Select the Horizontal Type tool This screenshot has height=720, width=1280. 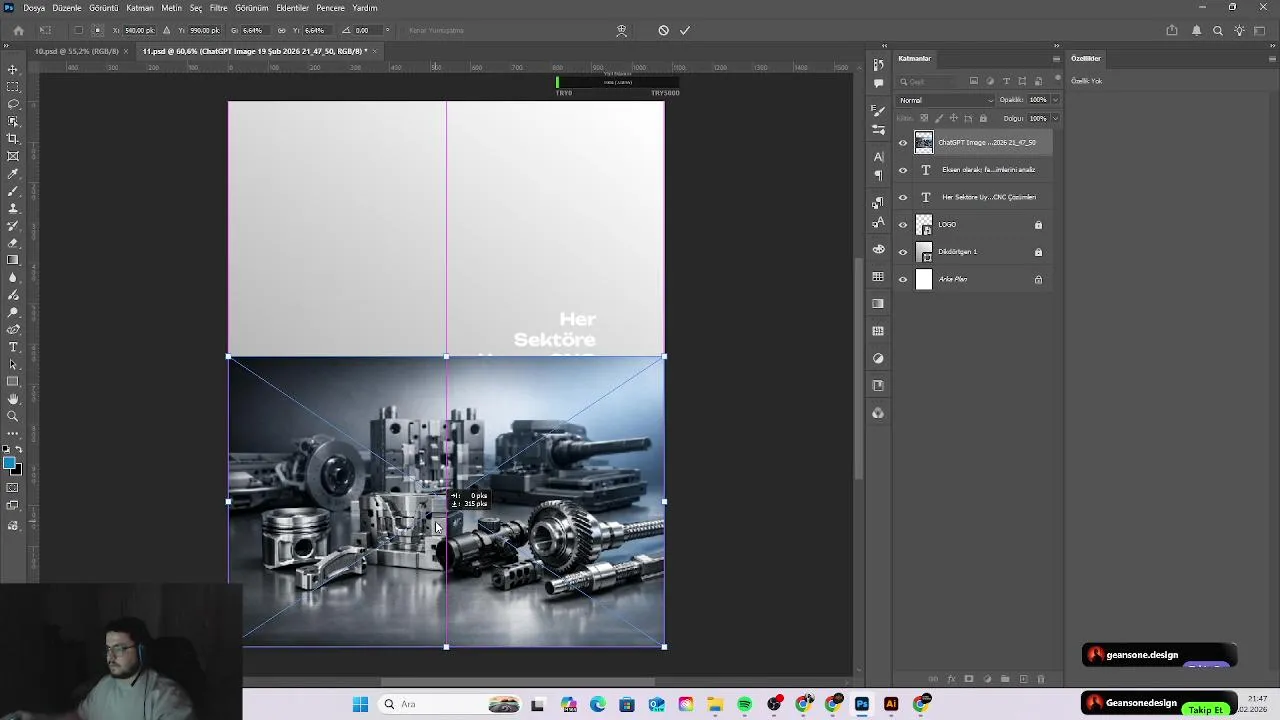(x=13, y=347)
